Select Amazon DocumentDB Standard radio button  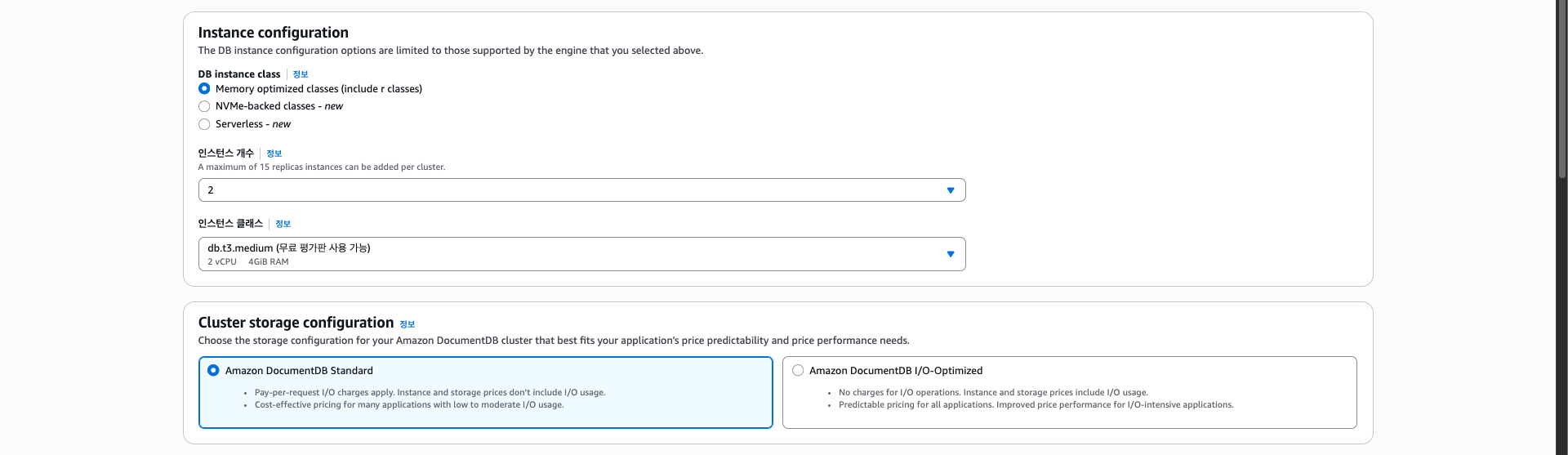coord(213,371)
